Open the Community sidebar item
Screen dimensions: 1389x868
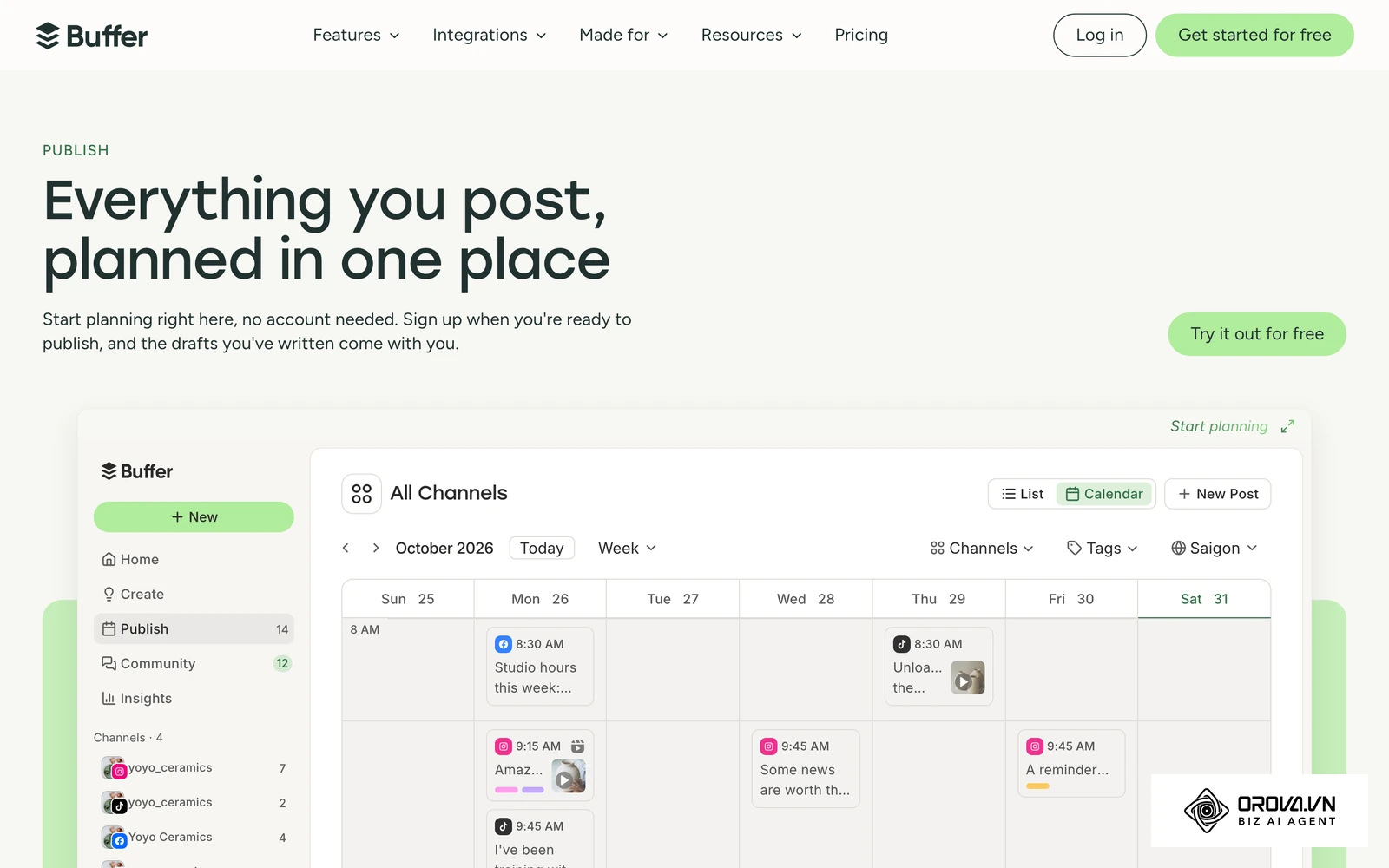pos(194,664)
